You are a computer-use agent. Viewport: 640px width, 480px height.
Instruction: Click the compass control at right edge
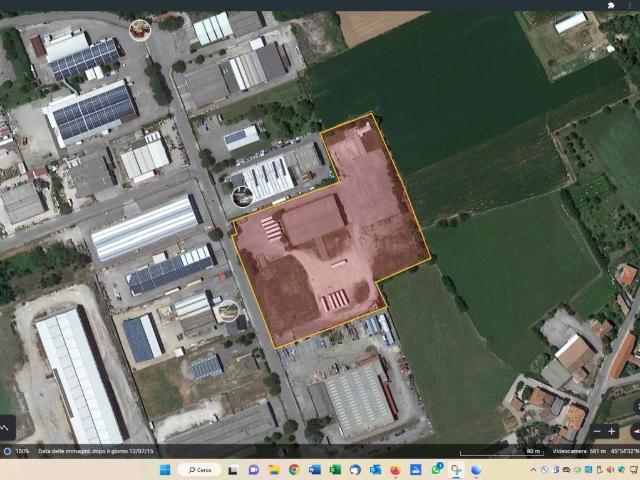click(636, 431)
